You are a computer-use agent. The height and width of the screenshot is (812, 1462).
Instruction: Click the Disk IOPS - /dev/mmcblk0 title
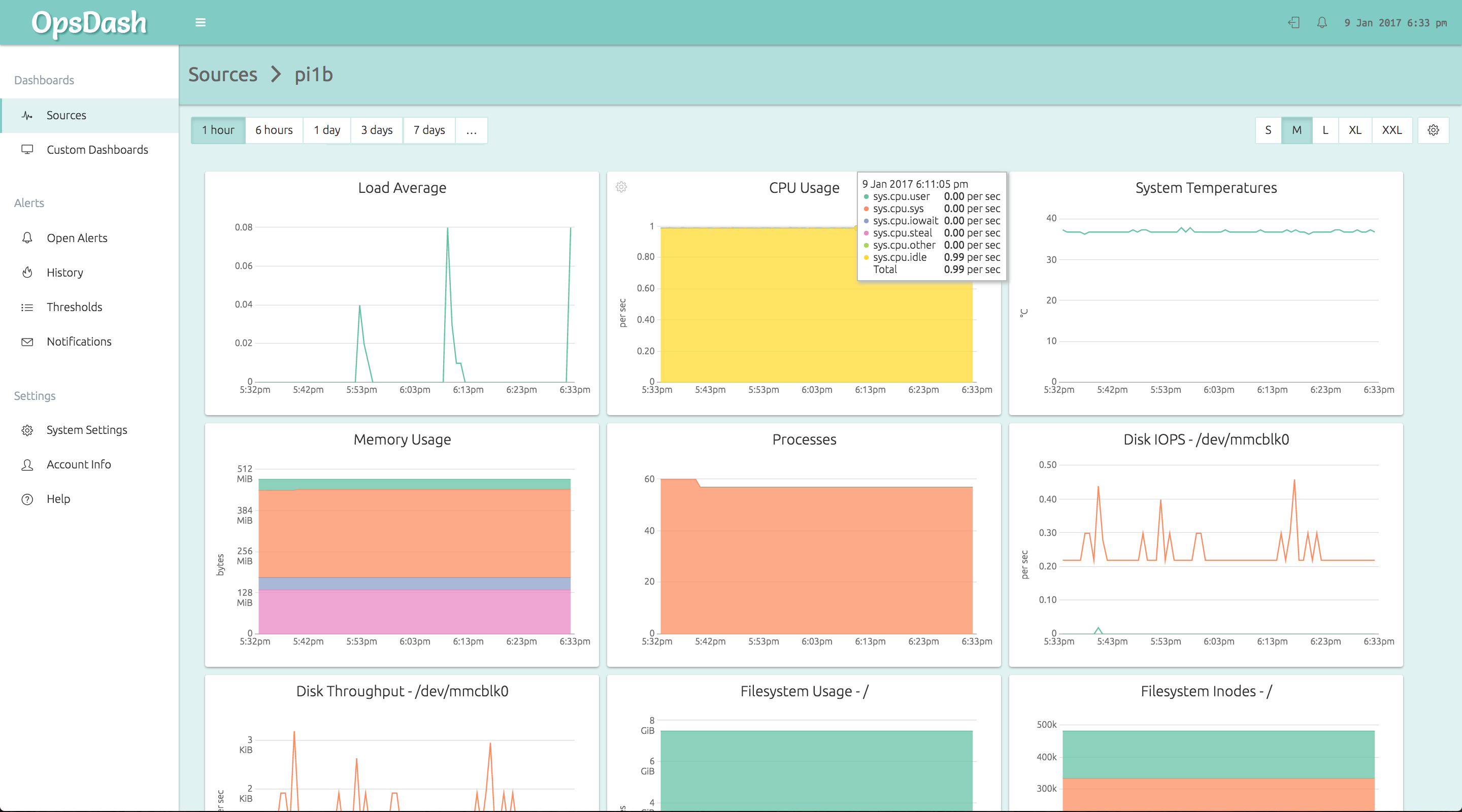click(x=1206, y=440)
